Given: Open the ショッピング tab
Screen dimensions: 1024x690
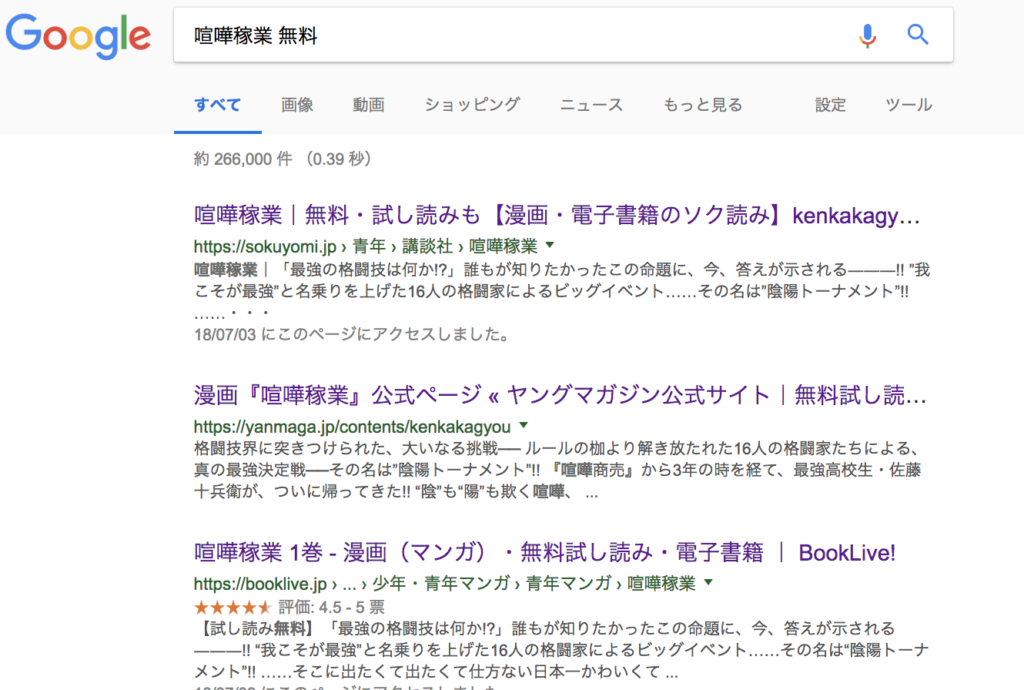Looking at the screenshot, I should click(x=472, y=104).
